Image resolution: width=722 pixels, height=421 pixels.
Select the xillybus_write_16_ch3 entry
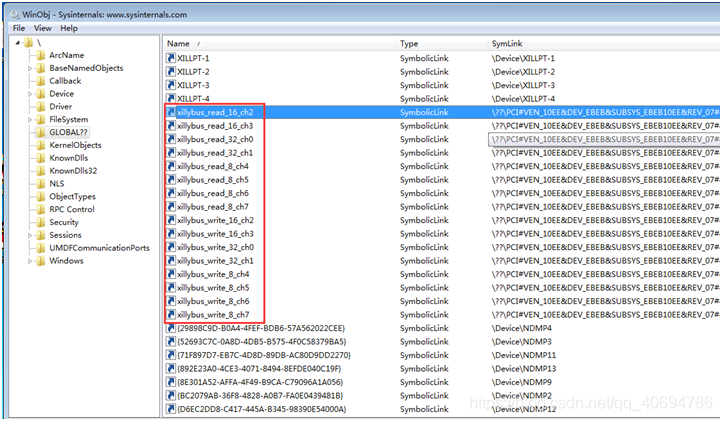215,234
